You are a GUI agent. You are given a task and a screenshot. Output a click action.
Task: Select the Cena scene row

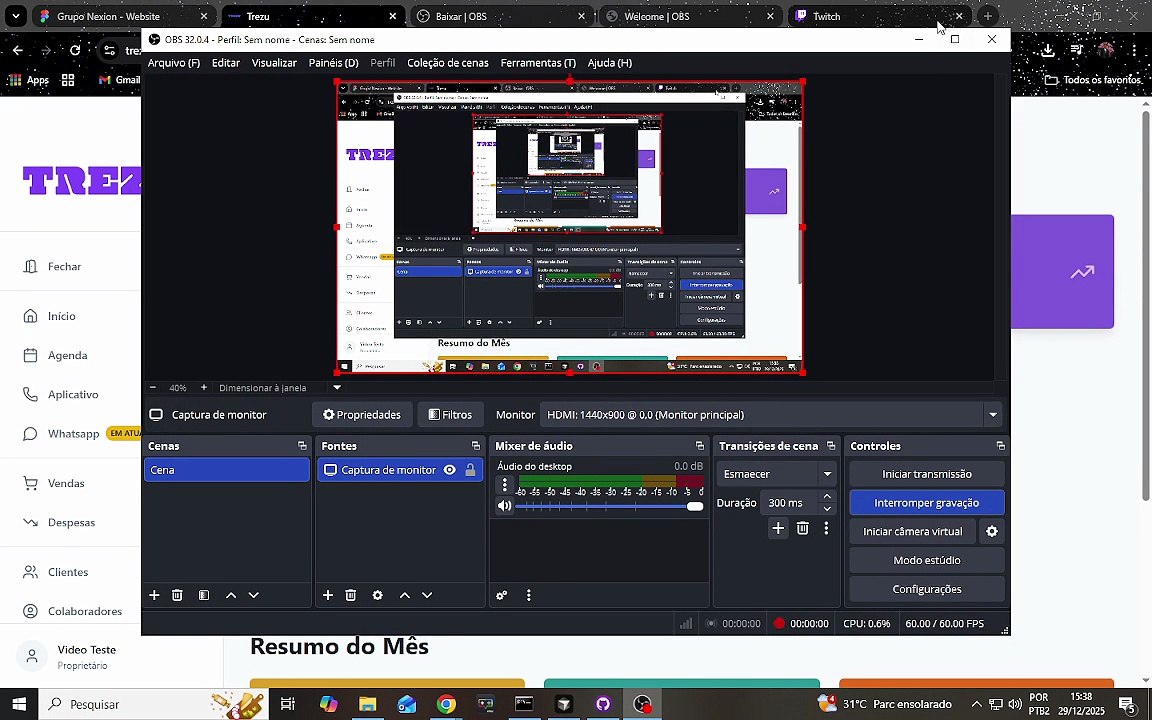(227, 470)
